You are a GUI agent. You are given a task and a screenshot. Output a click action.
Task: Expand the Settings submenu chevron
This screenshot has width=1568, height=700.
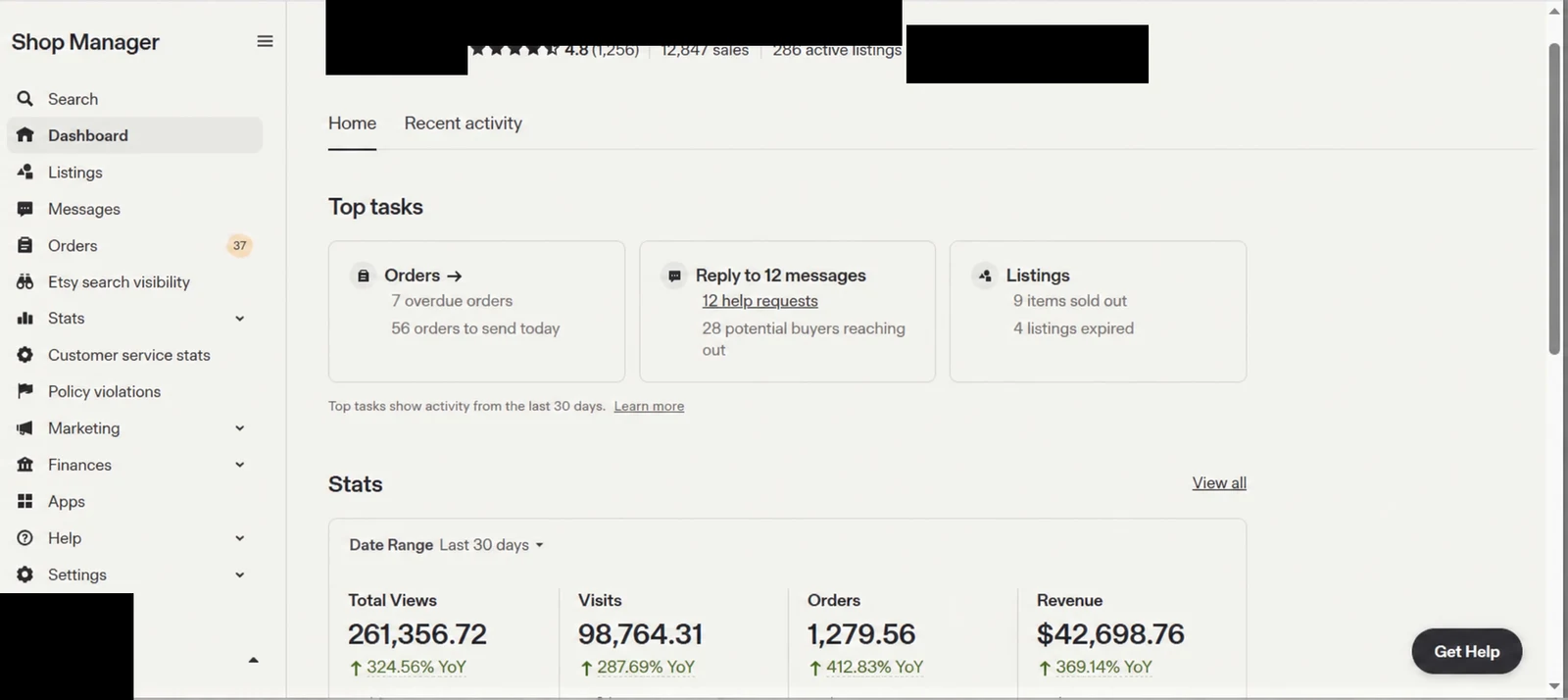(x=240, y=575)
